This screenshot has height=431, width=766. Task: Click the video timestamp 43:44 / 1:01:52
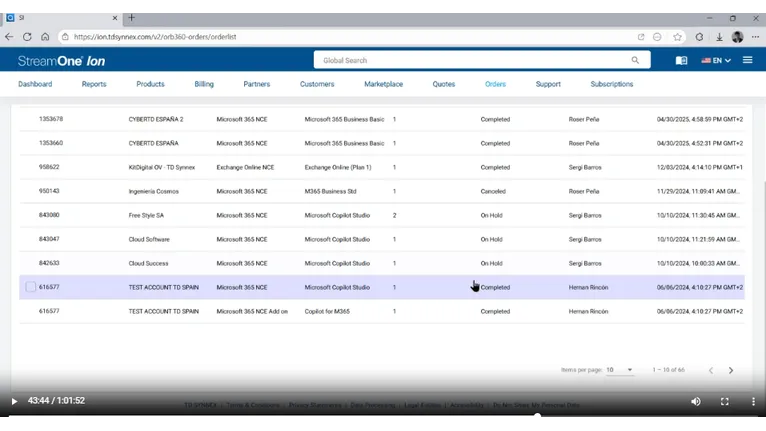56,401
